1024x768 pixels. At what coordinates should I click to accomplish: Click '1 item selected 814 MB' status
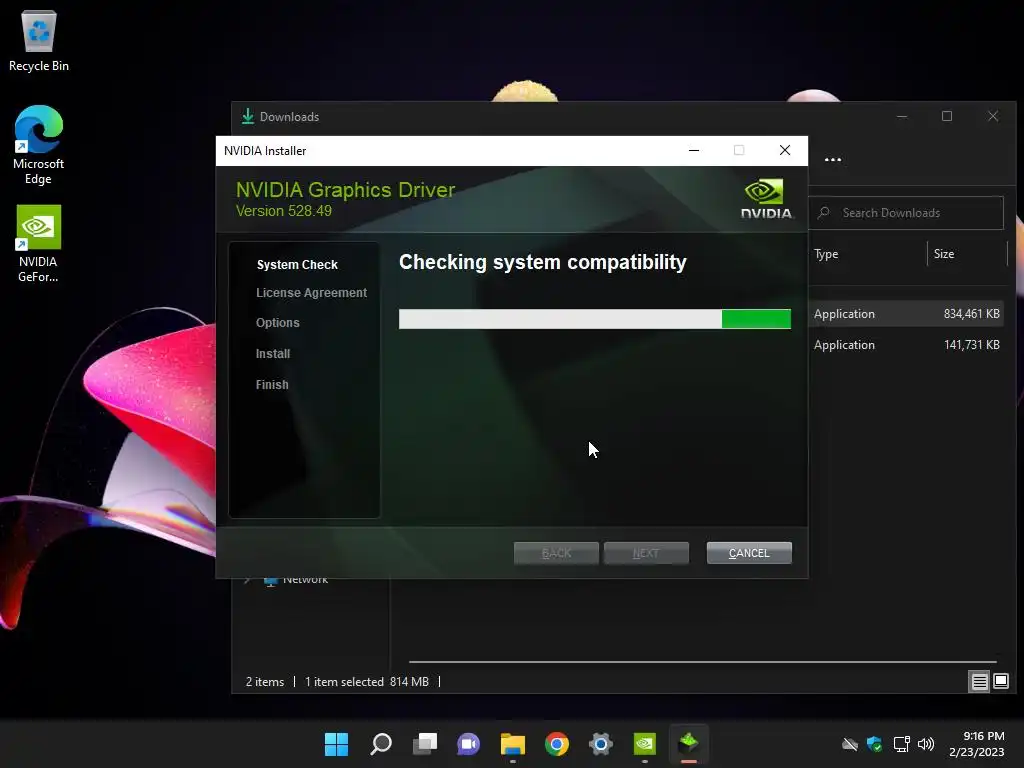(x=367, y=682)
